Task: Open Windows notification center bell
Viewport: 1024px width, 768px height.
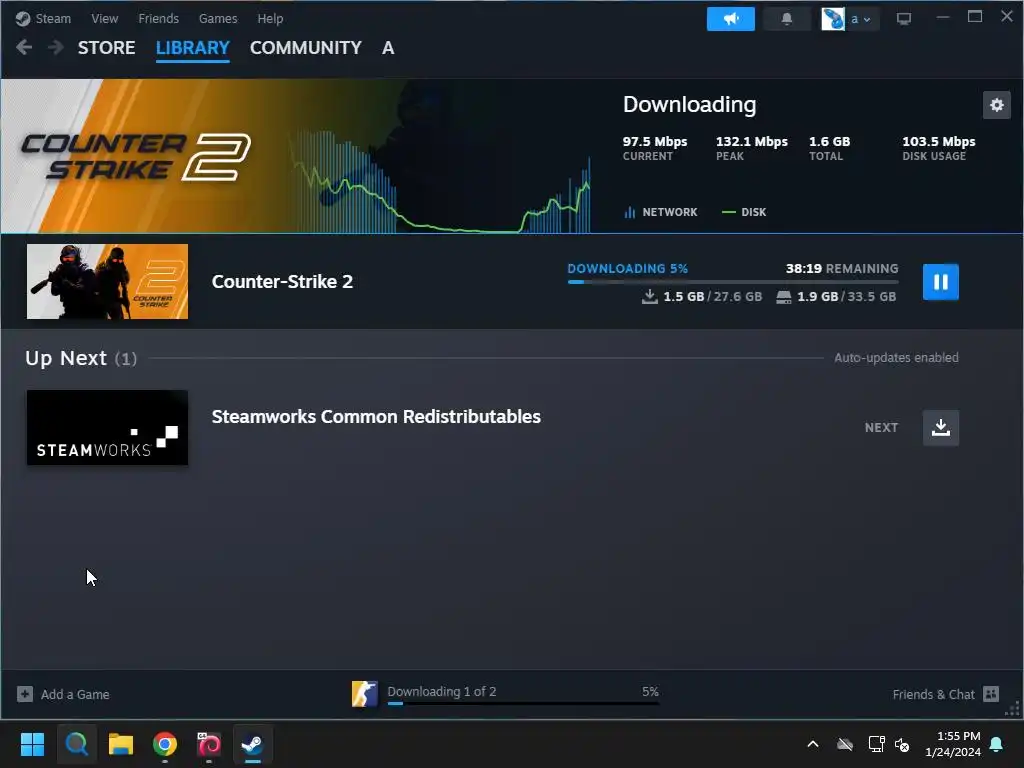Action: [997, 744]
